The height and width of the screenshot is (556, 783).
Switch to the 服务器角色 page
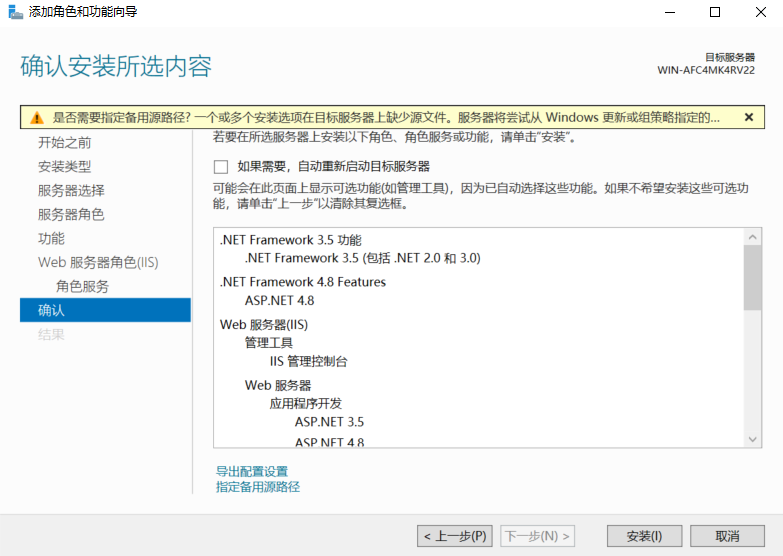pos(71,214)
